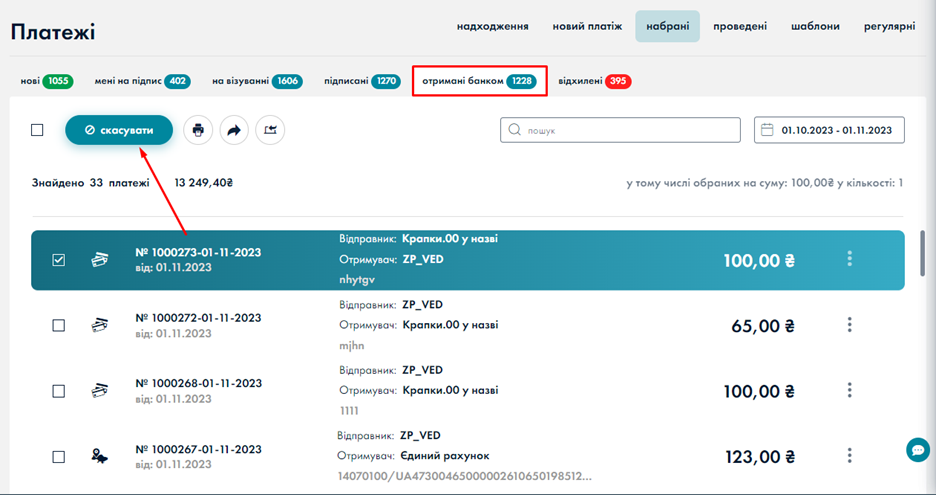Image resolution: width=936 pixels, height=495 pixels.
Task: Open the three-dot menu for the 65,00 ₴ payment
Action: (849, 325)
